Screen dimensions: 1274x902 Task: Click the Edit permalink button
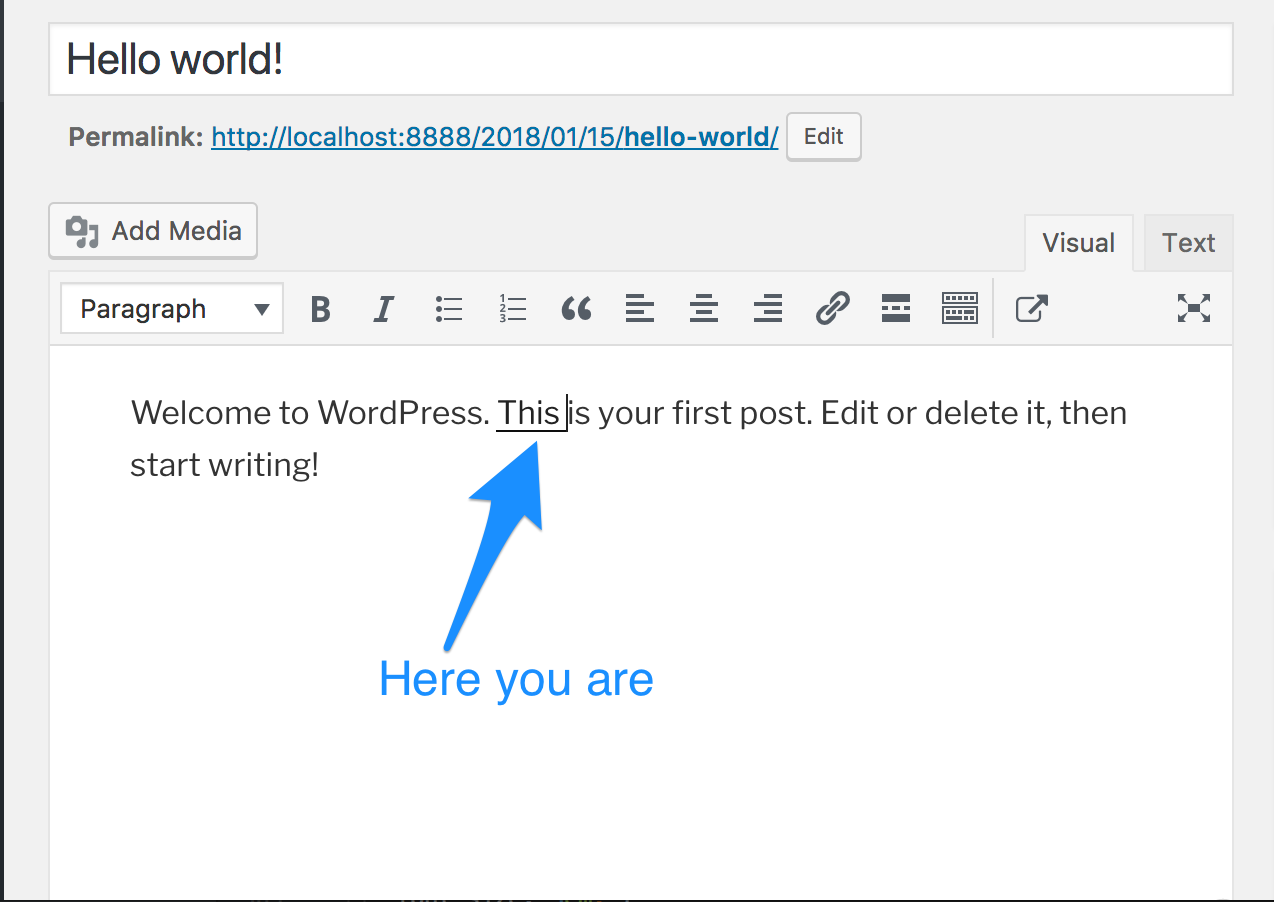pos(824,137)
